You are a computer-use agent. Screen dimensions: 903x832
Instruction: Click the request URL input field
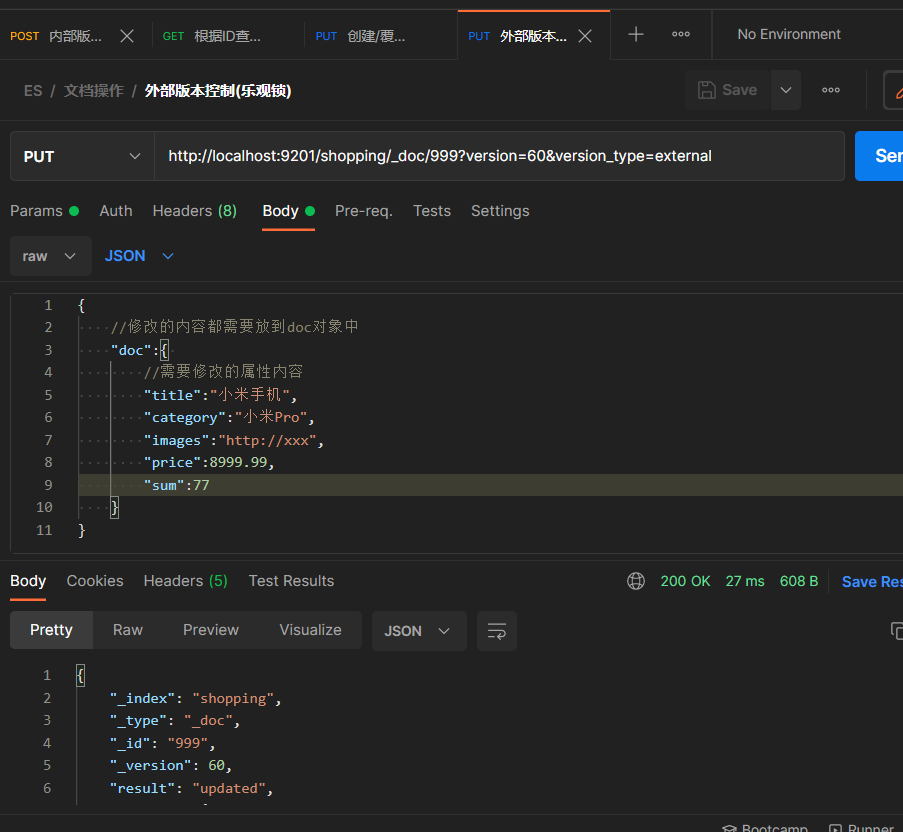pos(499,156)
